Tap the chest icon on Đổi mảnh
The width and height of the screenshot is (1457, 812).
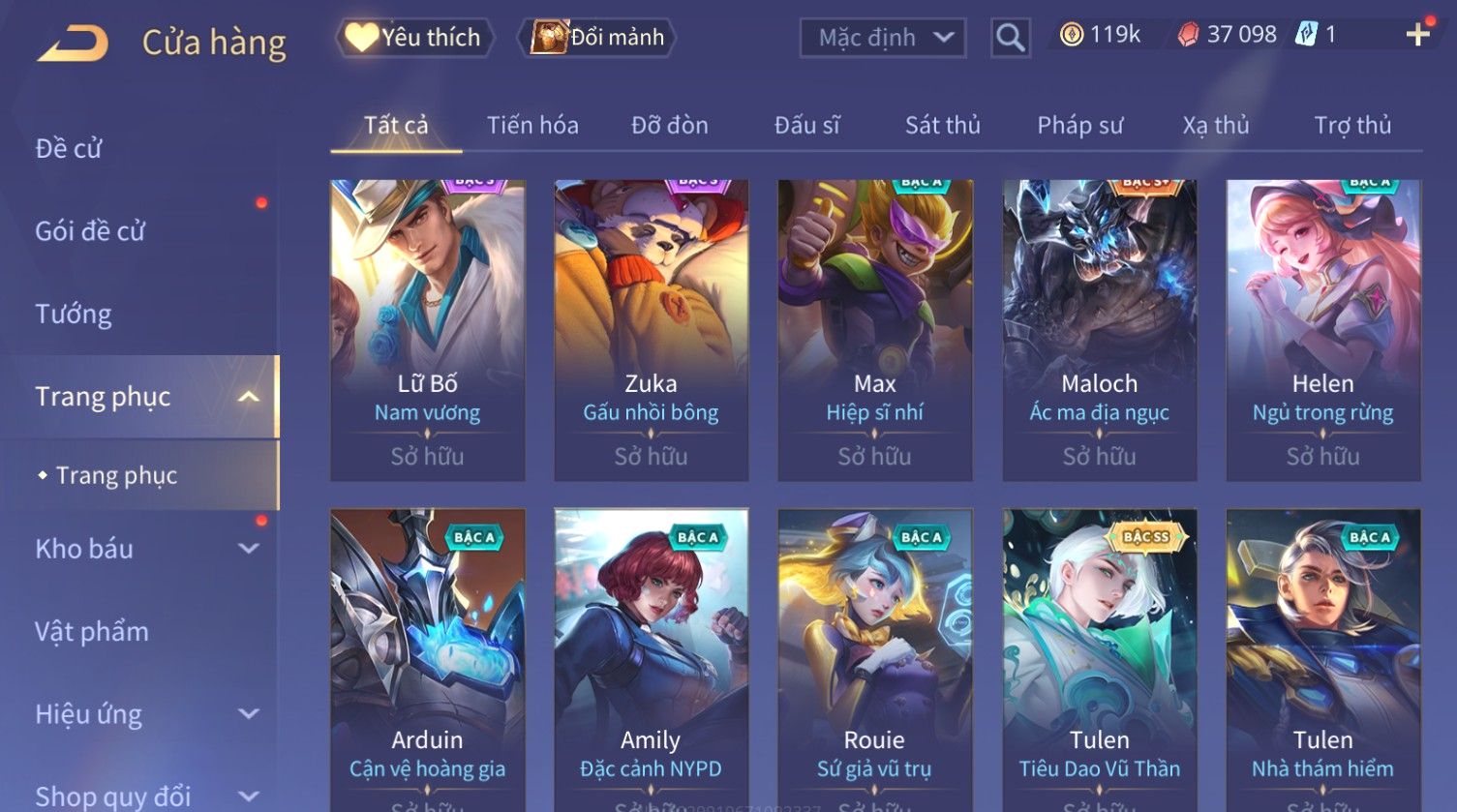549,37
